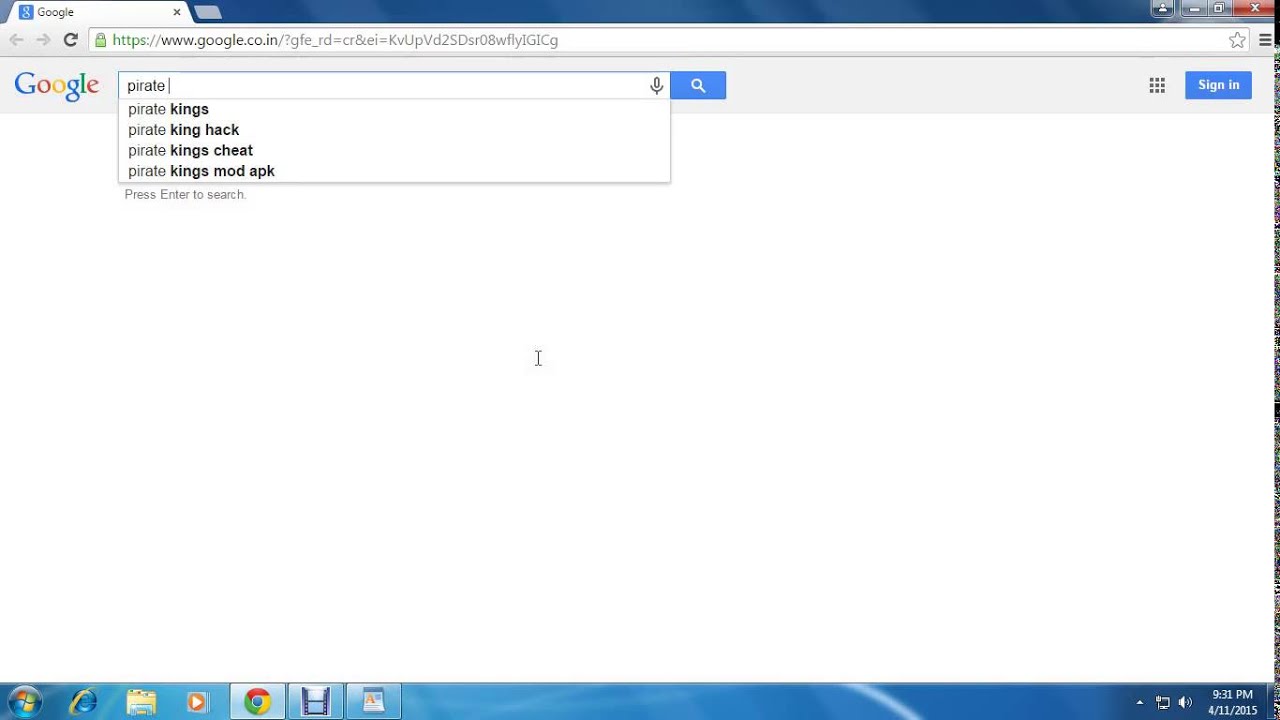
Task: Launch Internet Explorer from the taskbar
Action: [83, 702]
